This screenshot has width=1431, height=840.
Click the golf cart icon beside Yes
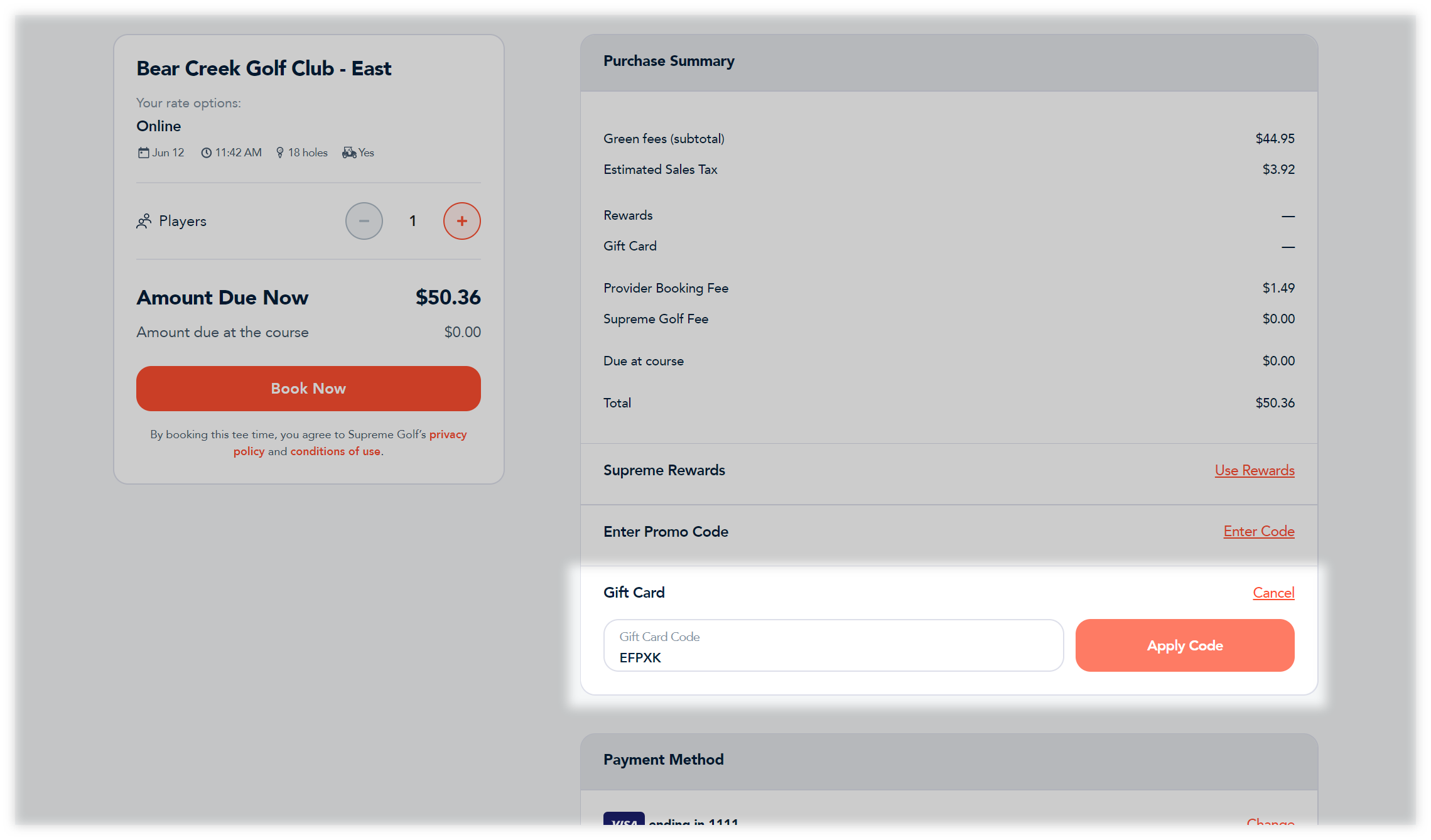pyautogui.click(x=349, y=153)
